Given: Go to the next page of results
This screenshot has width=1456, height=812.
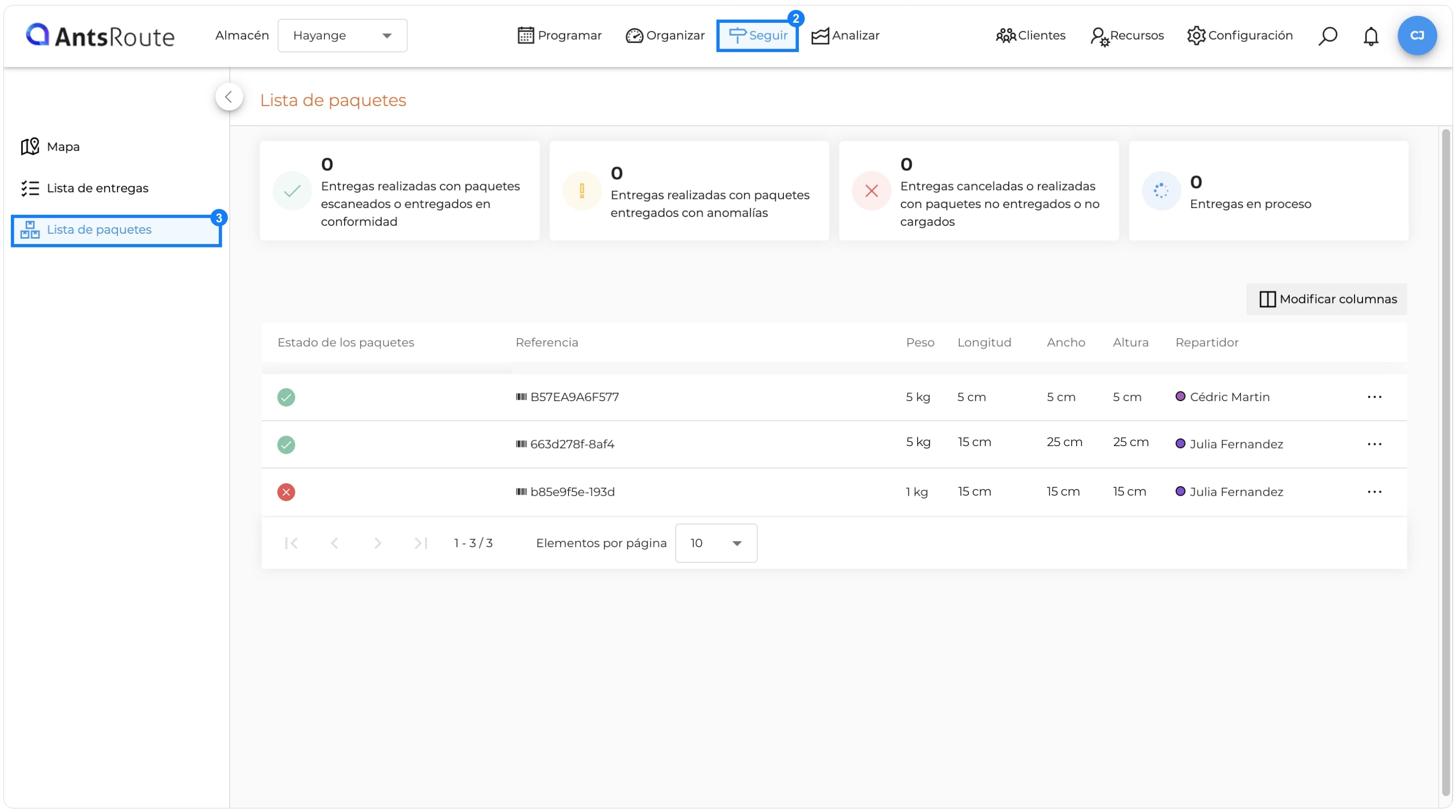Looking at the screenshot, I should click(377, 543).
